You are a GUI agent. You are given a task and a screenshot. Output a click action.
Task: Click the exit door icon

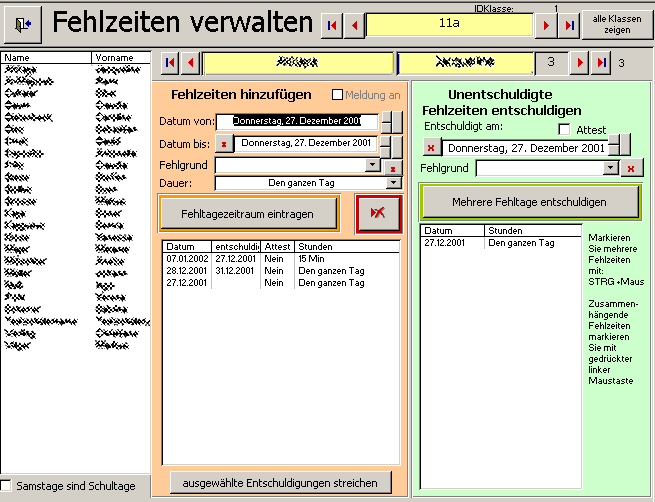pos(23,24)
